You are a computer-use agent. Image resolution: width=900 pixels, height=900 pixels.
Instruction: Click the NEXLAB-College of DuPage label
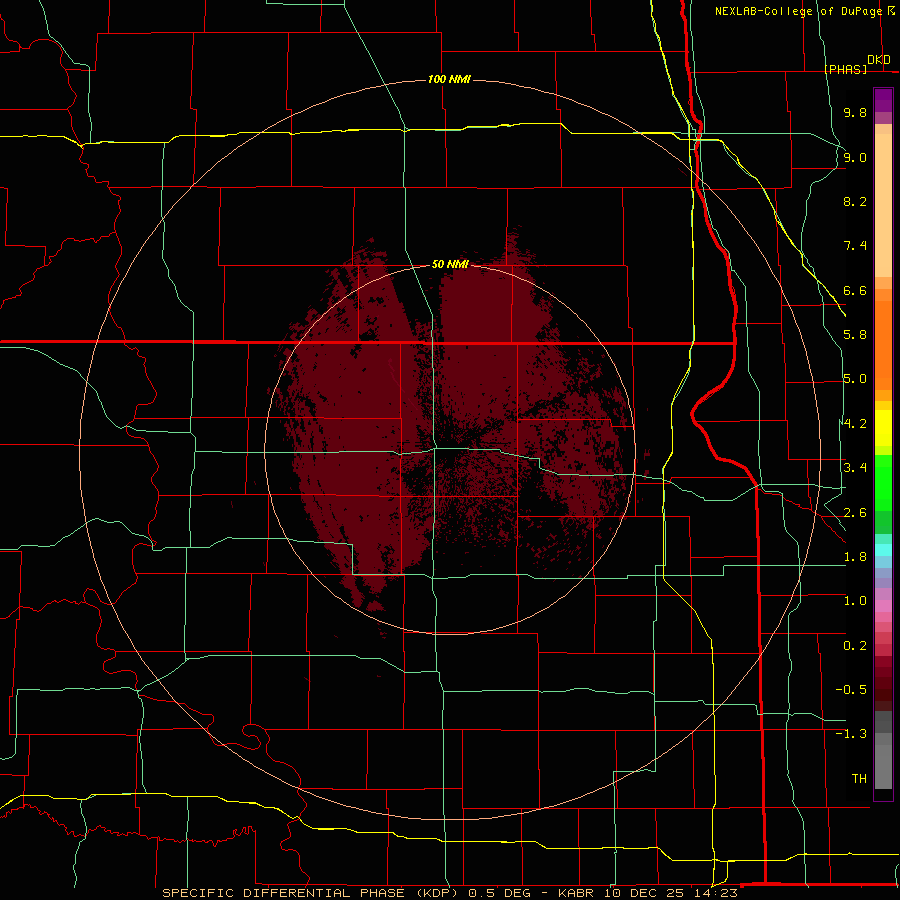click(798, 11)
